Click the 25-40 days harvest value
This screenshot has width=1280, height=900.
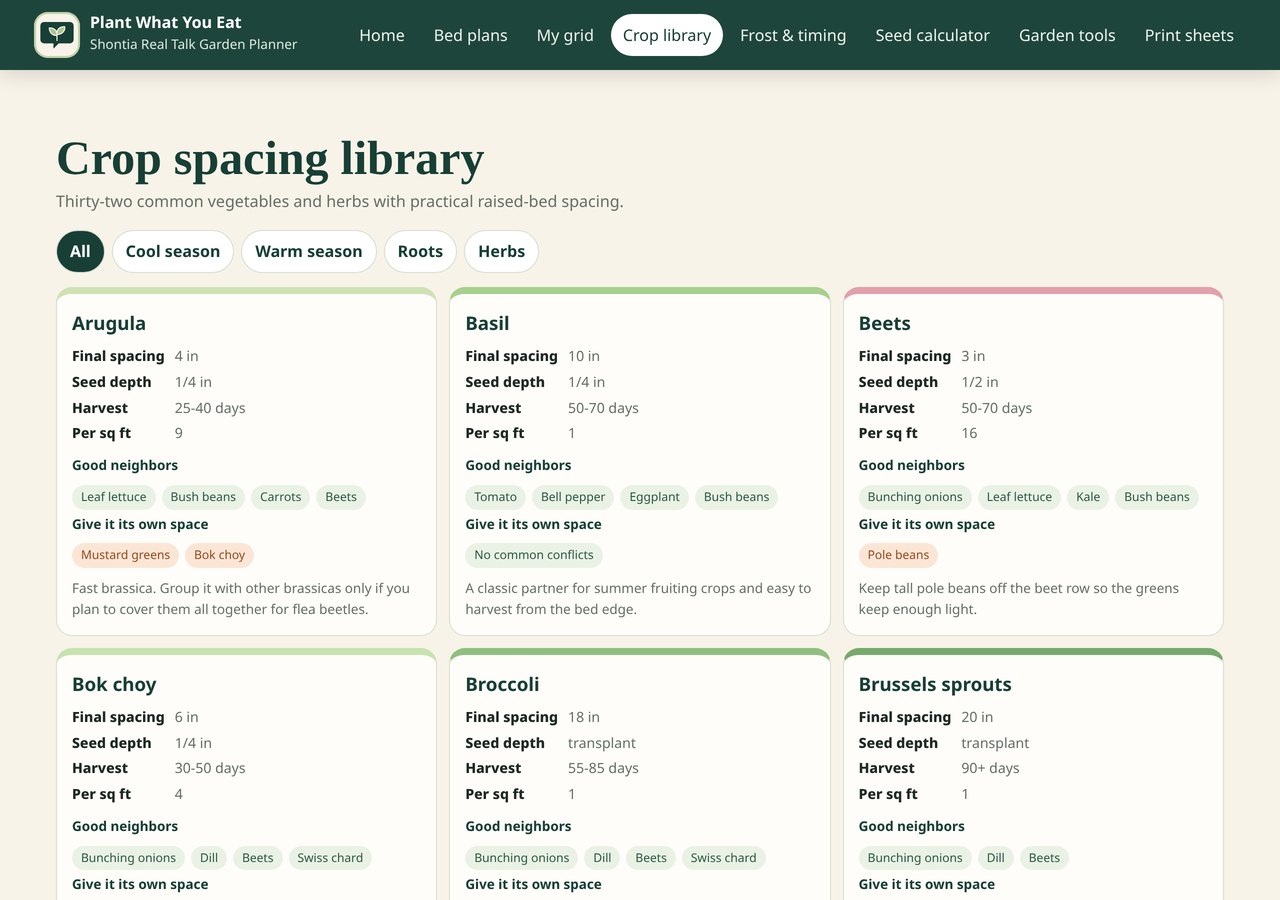210,408
